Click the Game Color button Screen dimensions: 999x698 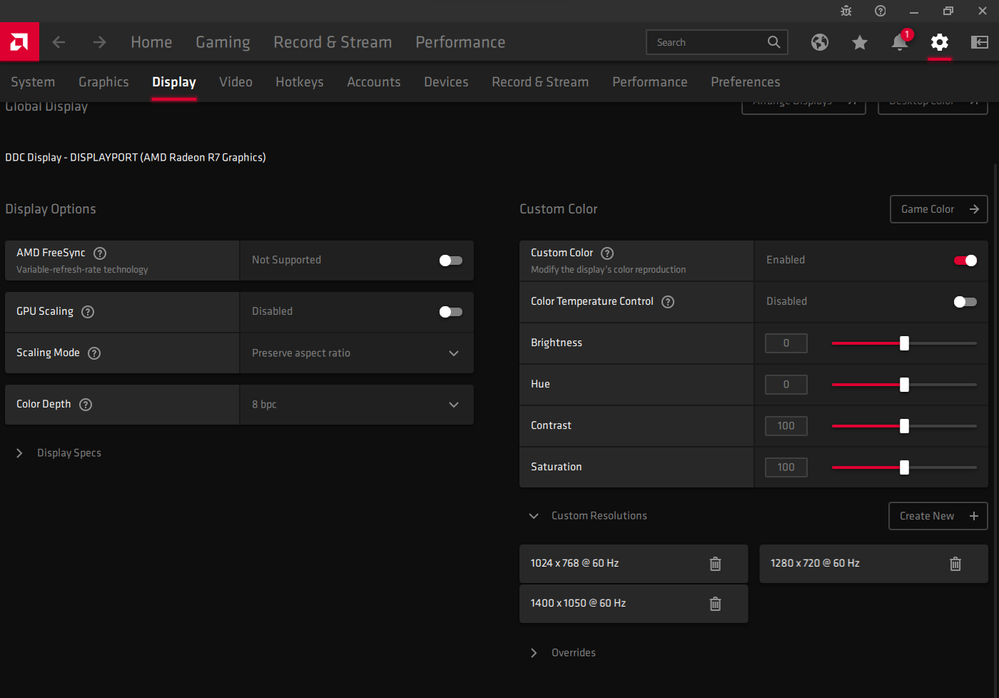[938, 210]
